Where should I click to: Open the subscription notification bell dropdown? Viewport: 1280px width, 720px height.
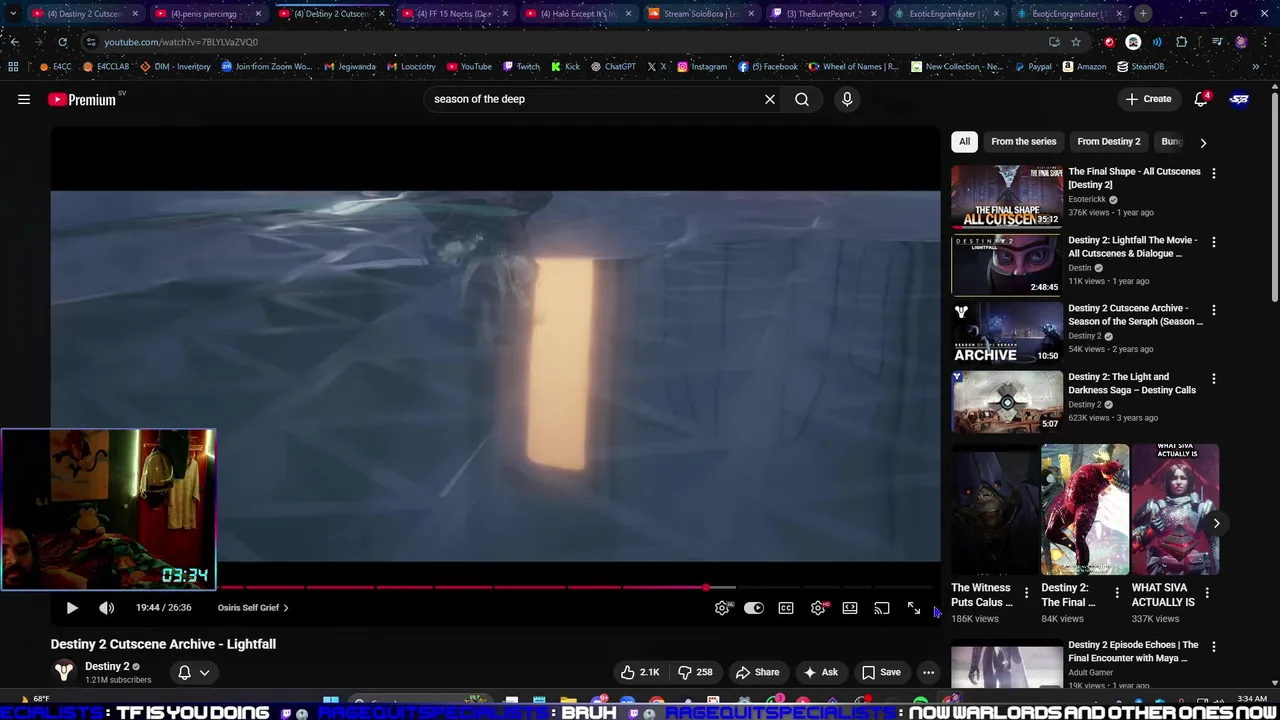(194, 672)
